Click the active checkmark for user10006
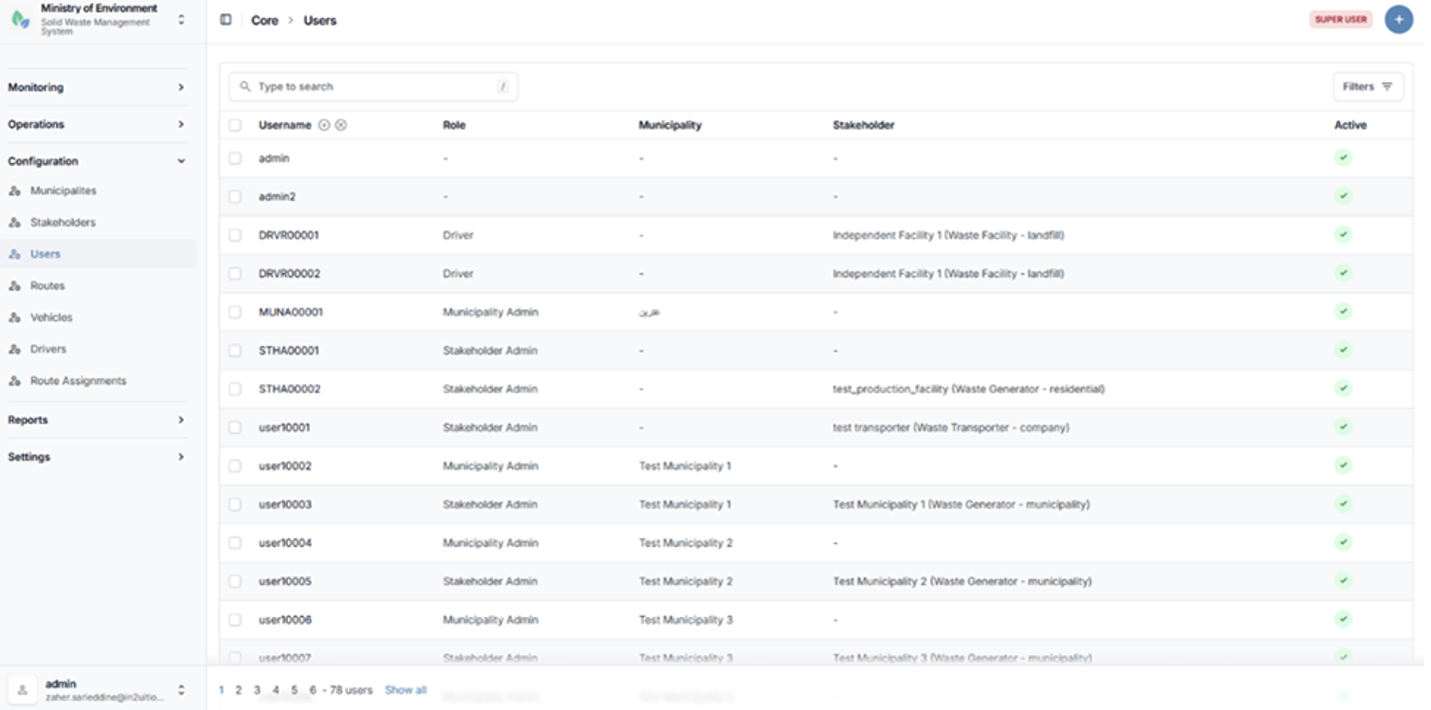The image size is (1431, 710). pyautogui.click(x=1343, y=618)
